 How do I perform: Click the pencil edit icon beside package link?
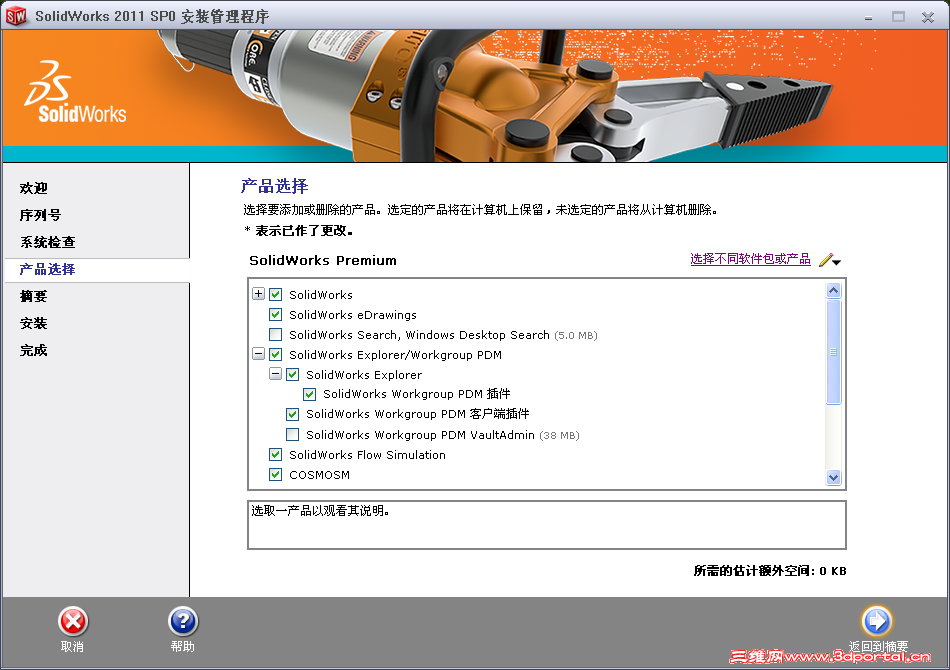(x=825, y=260)
